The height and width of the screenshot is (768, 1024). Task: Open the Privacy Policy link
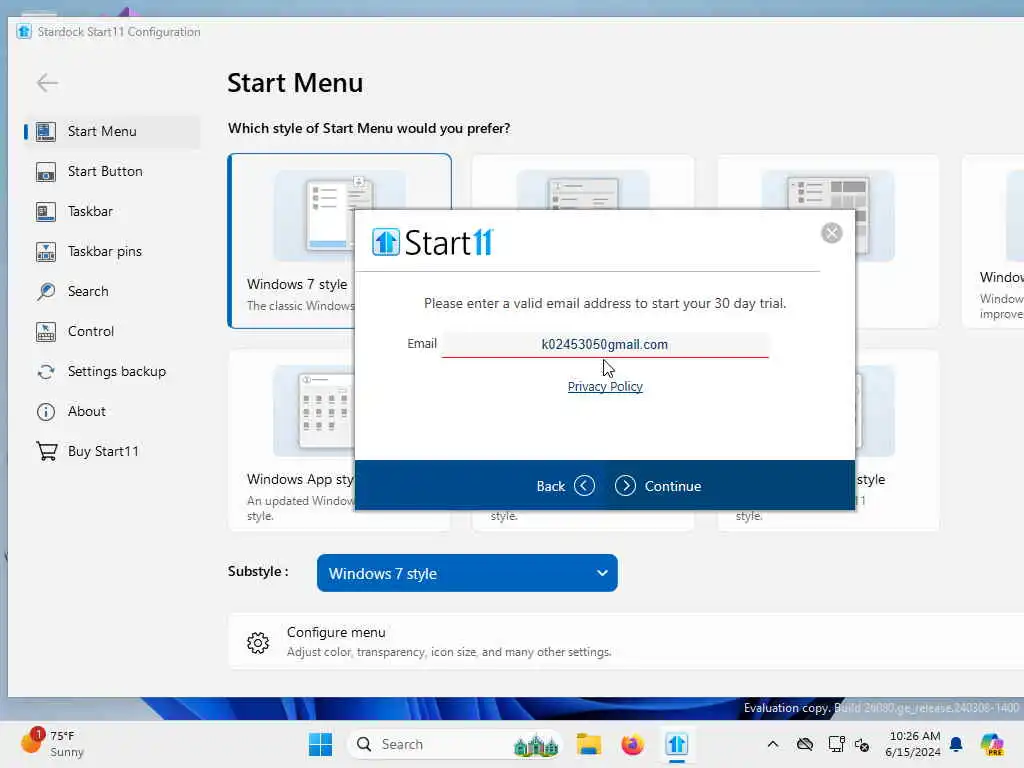click(605, 387)
